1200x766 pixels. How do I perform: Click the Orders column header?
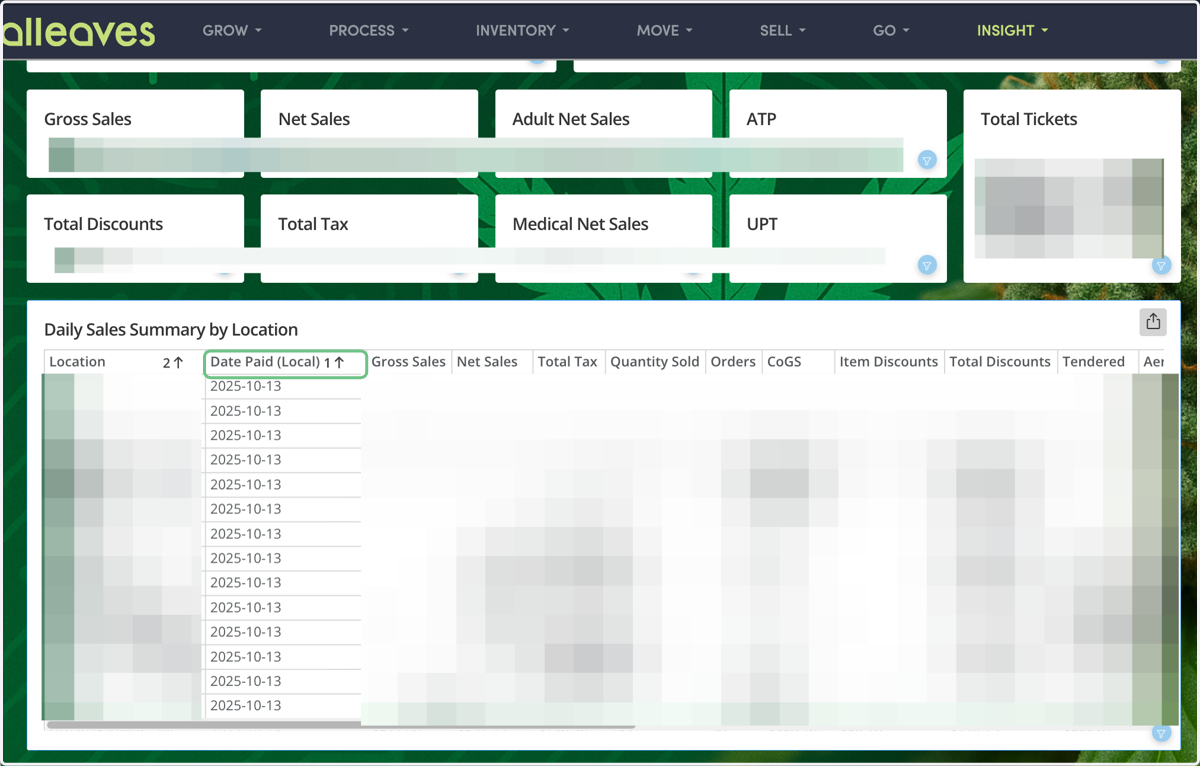tap(733, 362)
